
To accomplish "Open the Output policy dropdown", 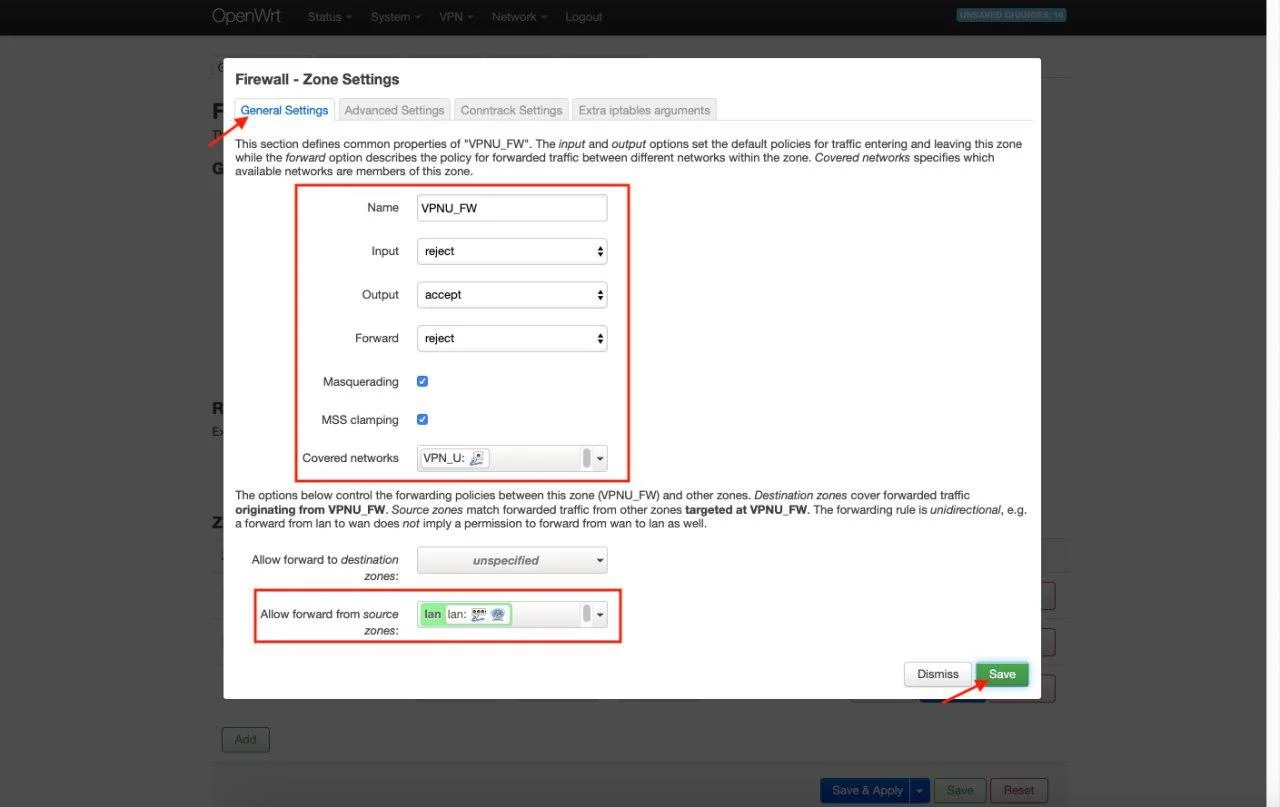I will coord(511,295).
